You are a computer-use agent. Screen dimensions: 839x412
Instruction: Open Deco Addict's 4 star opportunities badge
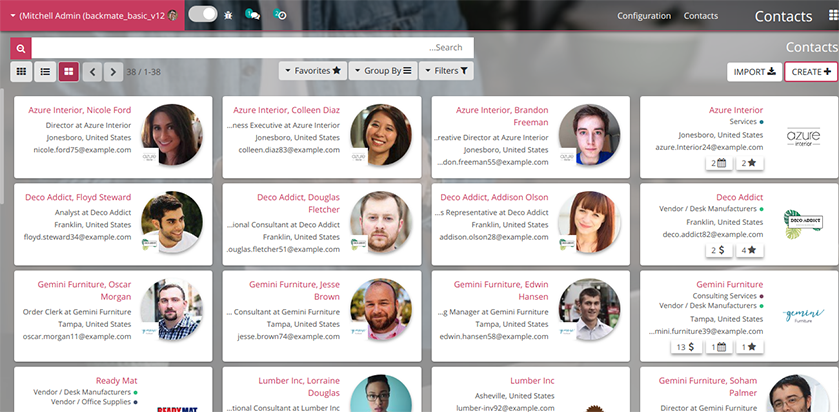750,250
